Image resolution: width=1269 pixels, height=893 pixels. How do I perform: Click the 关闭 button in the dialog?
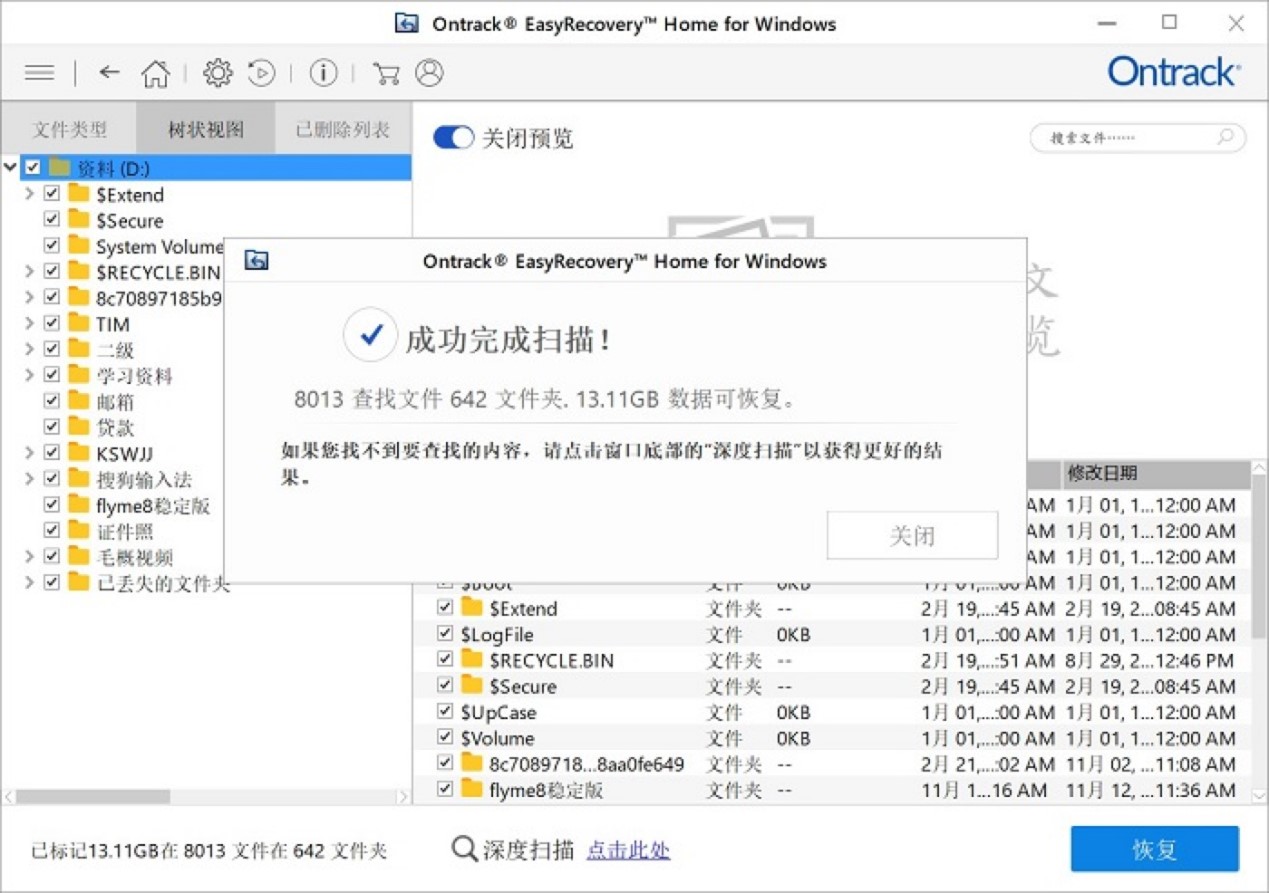coord(911,535)
